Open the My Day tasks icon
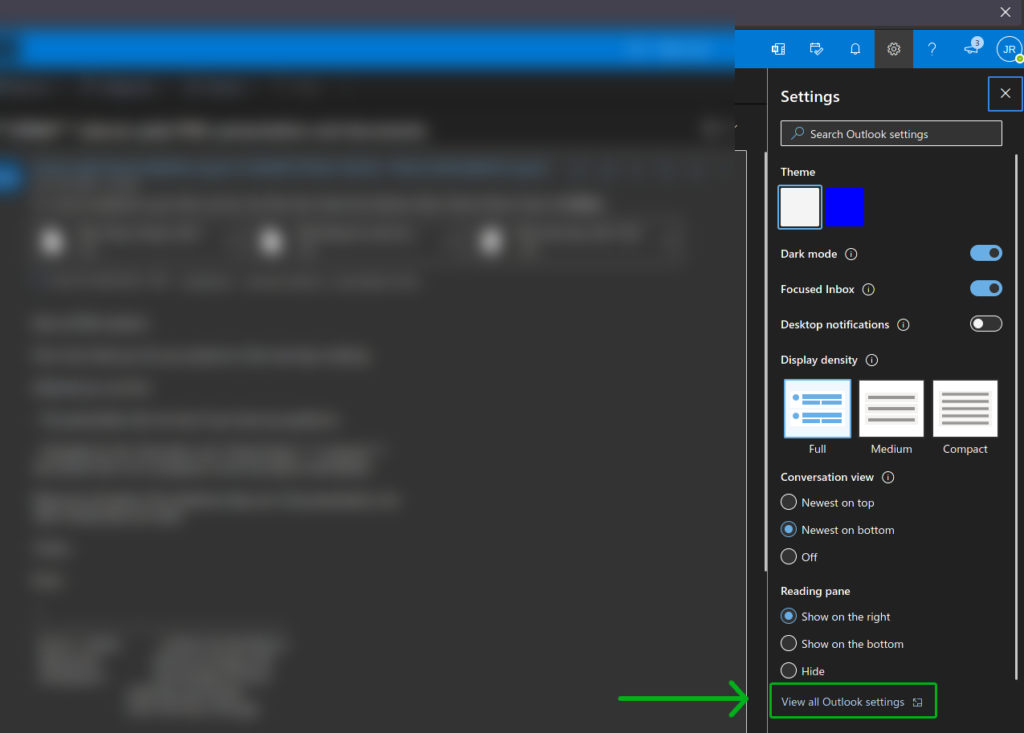Viewport: 1024px width, 733px height. 816,49
